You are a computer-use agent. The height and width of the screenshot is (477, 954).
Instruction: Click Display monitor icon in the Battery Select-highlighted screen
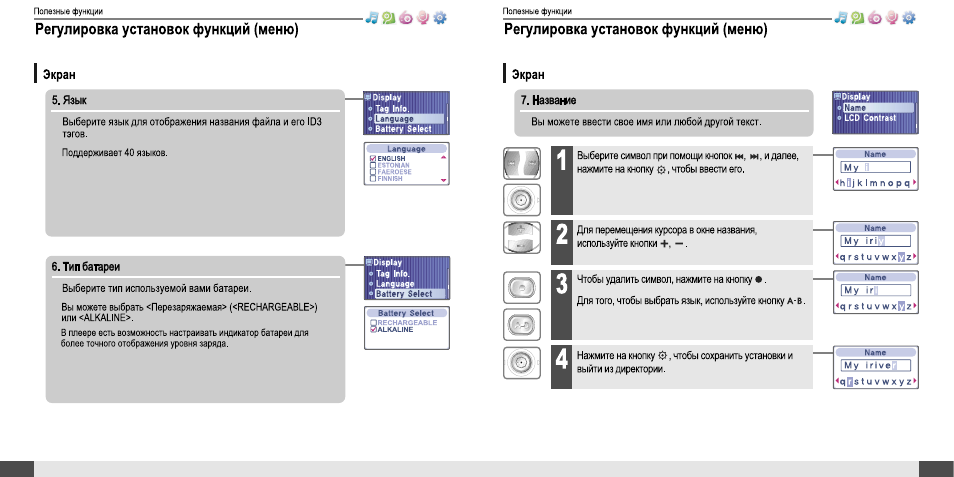[x=368, y=262]
